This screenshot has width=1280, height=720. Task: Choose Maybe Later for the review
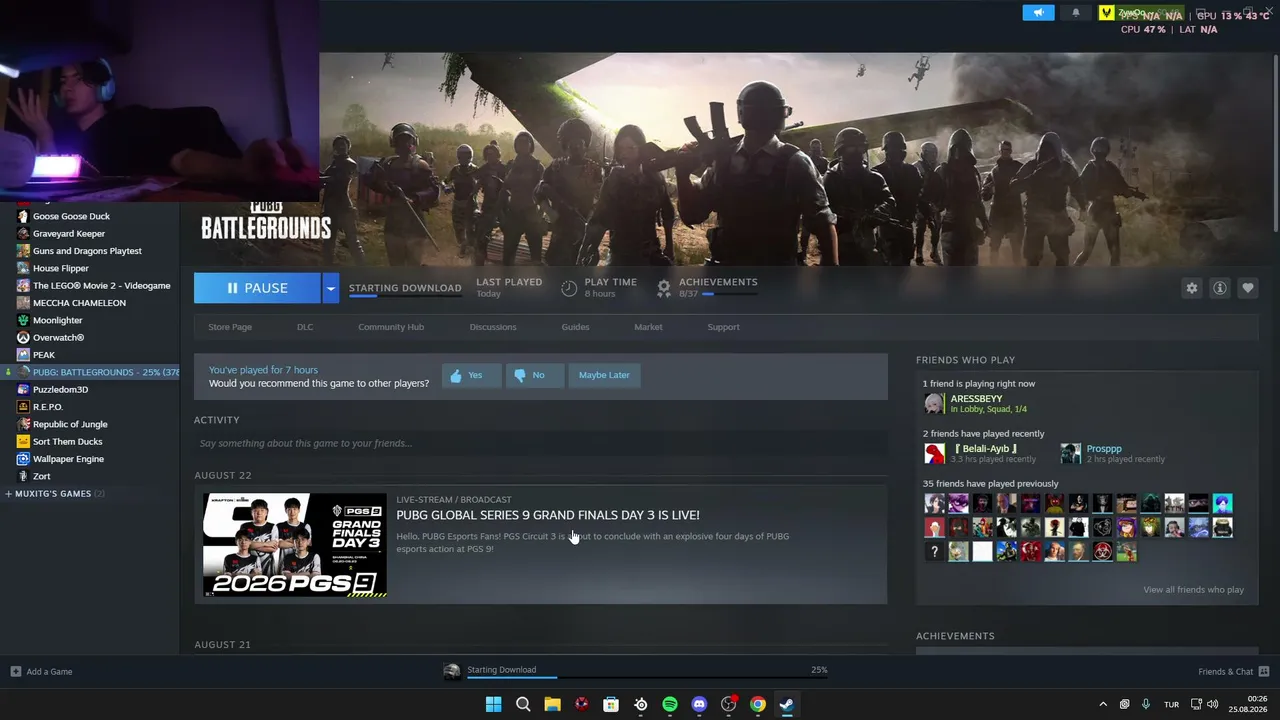point(604,375)
